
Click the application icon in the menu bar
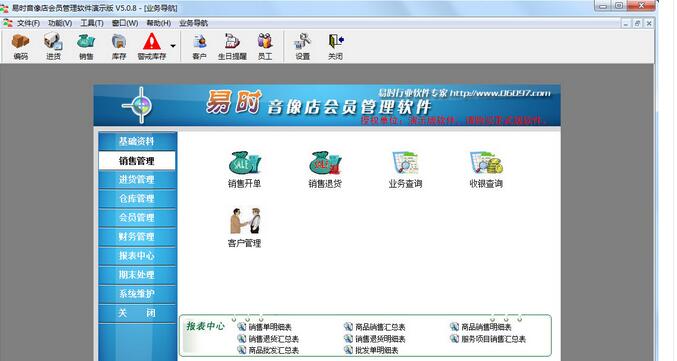(x=8, y=23)
